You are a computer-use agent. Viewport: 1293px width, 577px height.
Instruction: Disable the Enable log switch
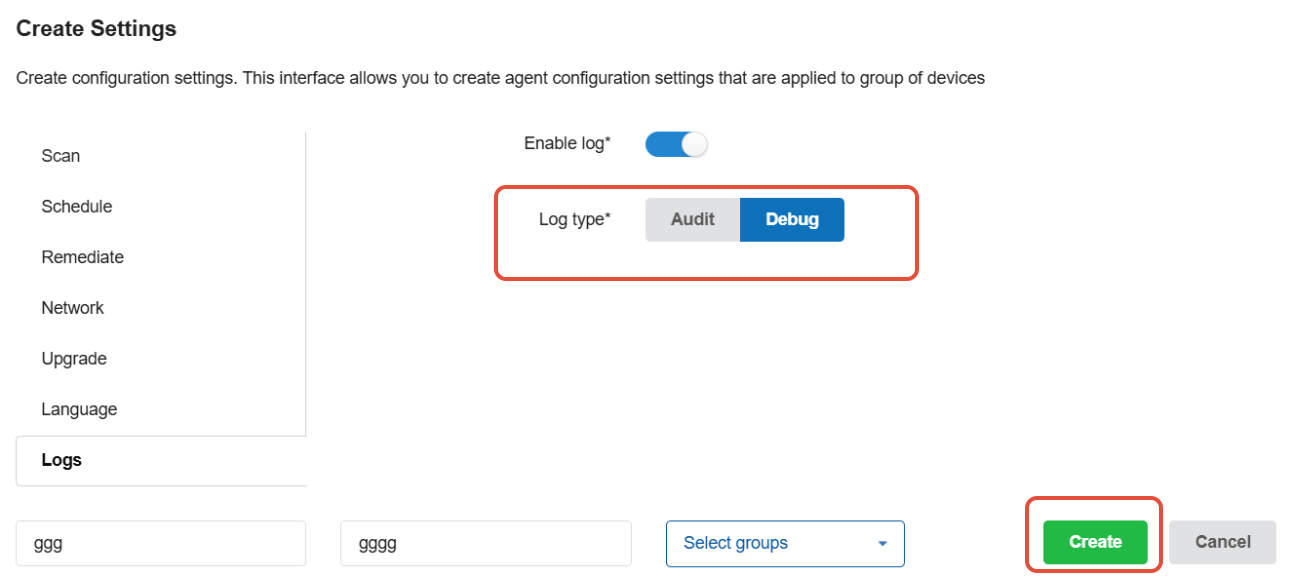pos(677,144)
